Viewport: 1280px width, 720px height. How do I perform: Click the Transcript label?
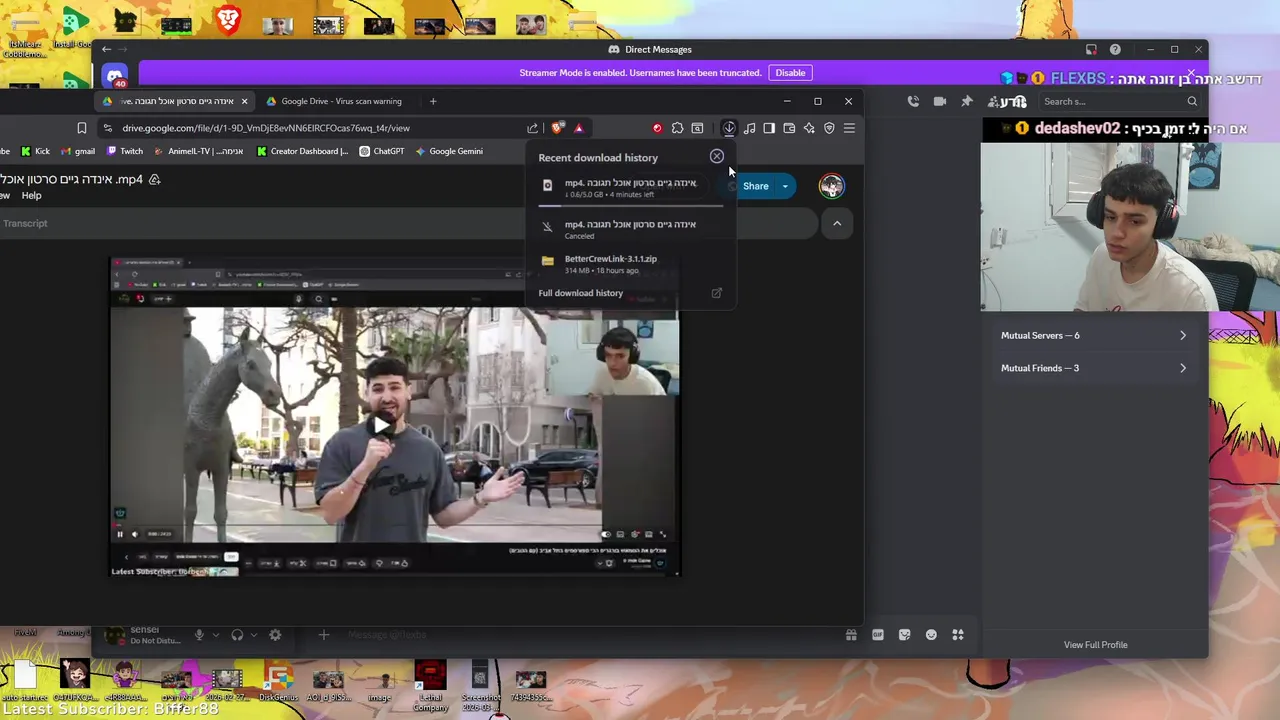(25, 223)
